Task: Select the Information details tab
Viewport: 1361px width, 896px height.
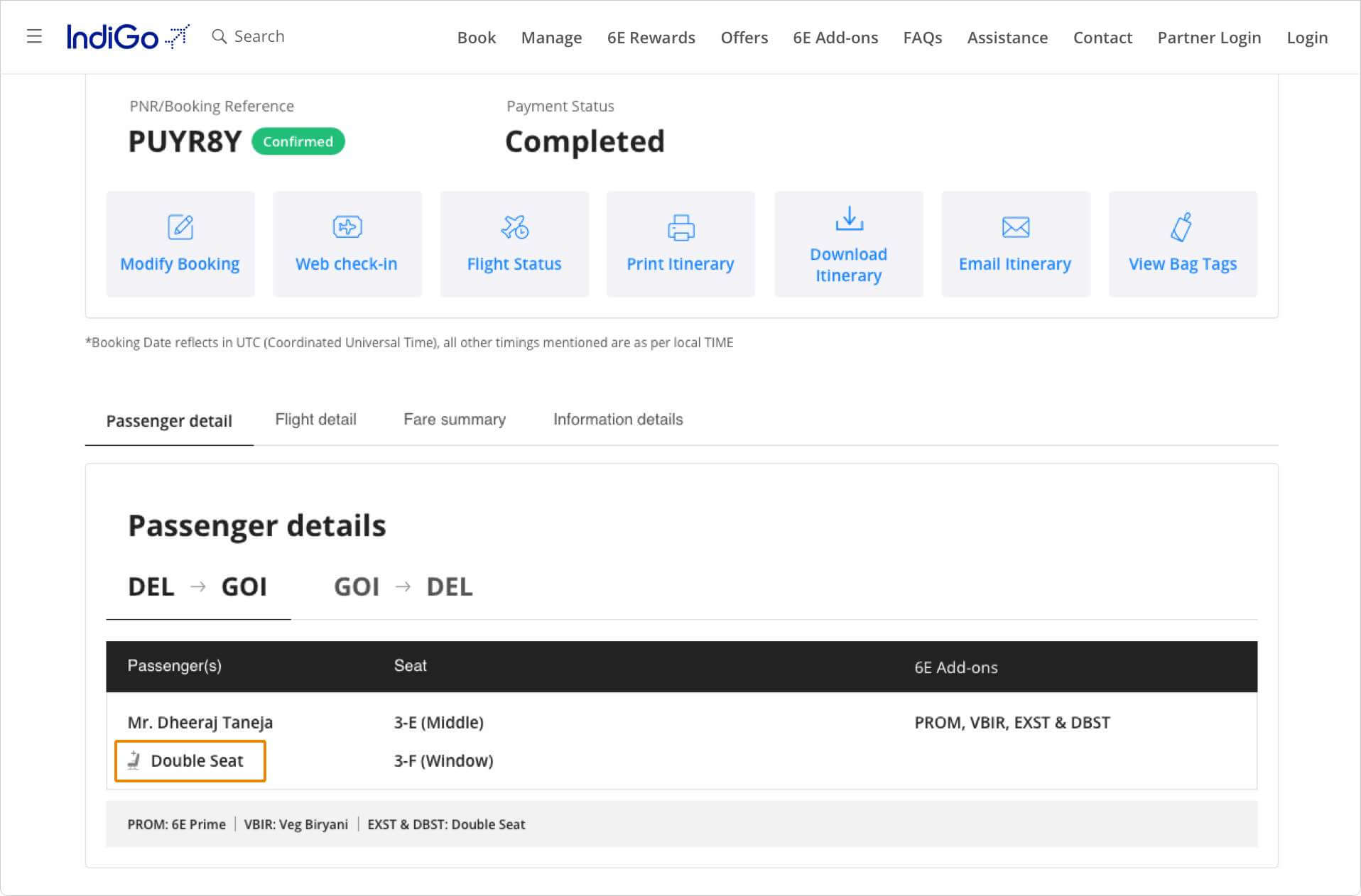Action: coord(618,420)
